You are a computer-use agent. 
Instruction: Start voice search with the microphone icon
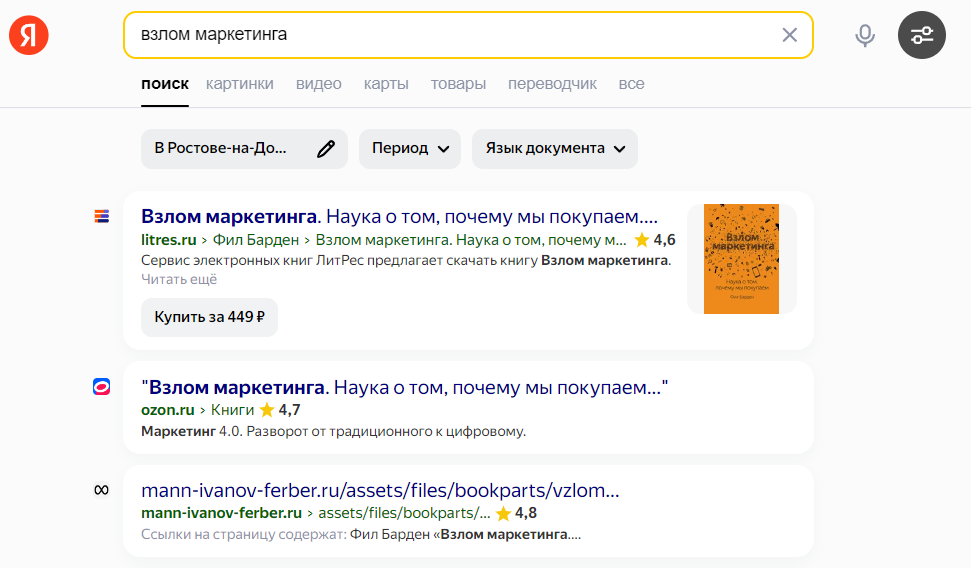click(x=864, y=35)
